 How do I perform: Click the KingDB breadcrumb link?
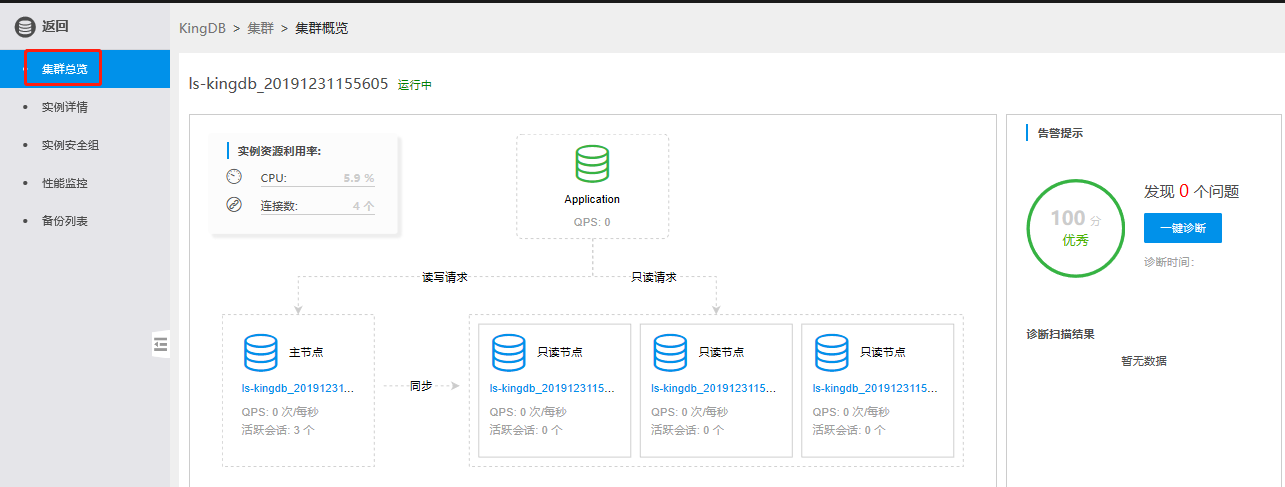(202, 28)
